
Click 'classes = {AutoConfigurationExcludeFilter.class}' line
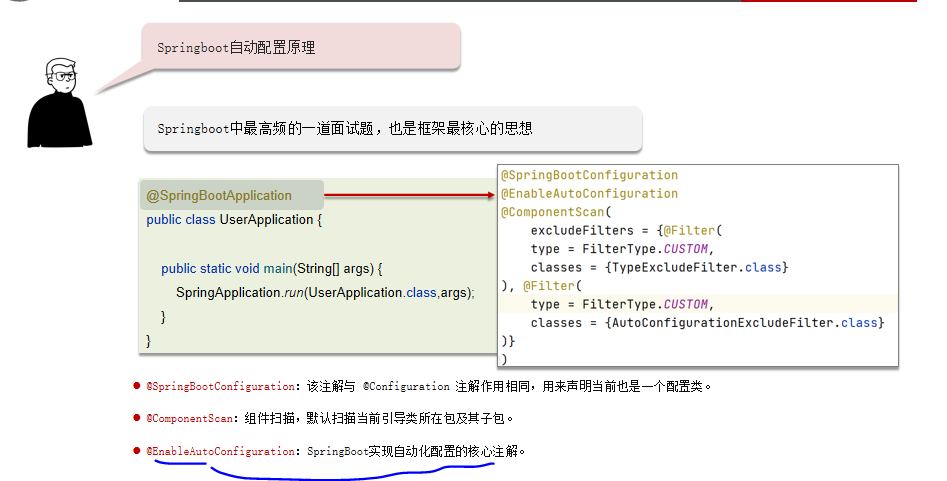coord(707,323)
